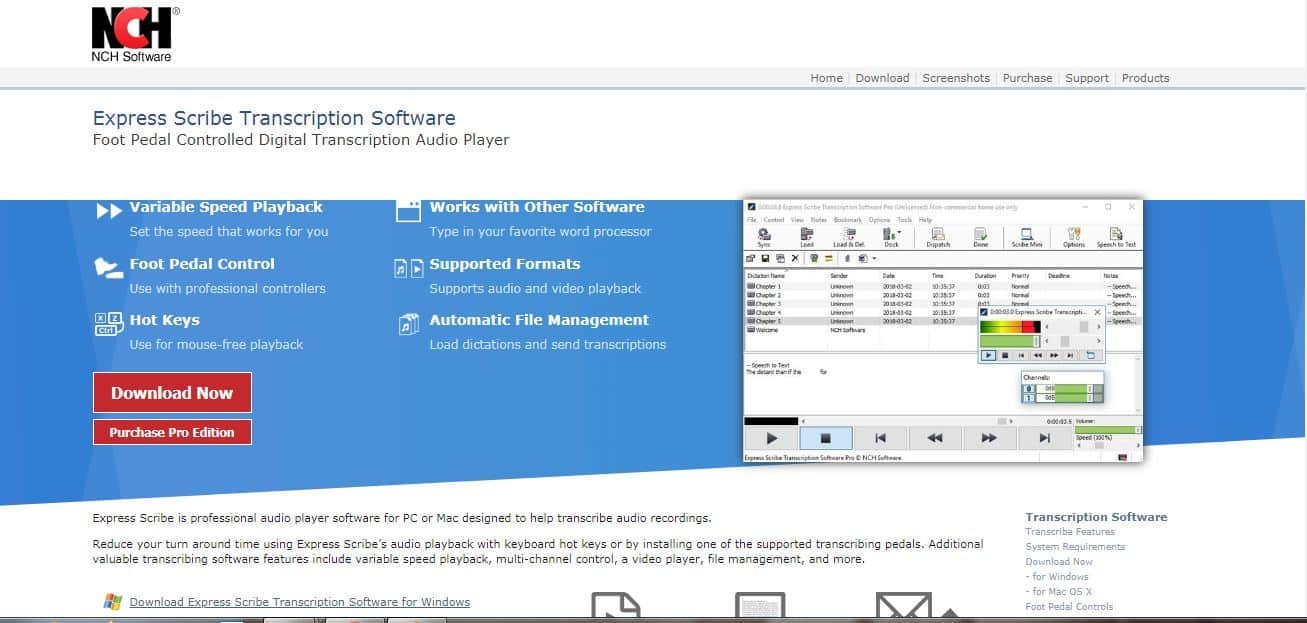1307x623 pixels.
Task: Open the Download menu item
Action: click(x=882, y=78)
